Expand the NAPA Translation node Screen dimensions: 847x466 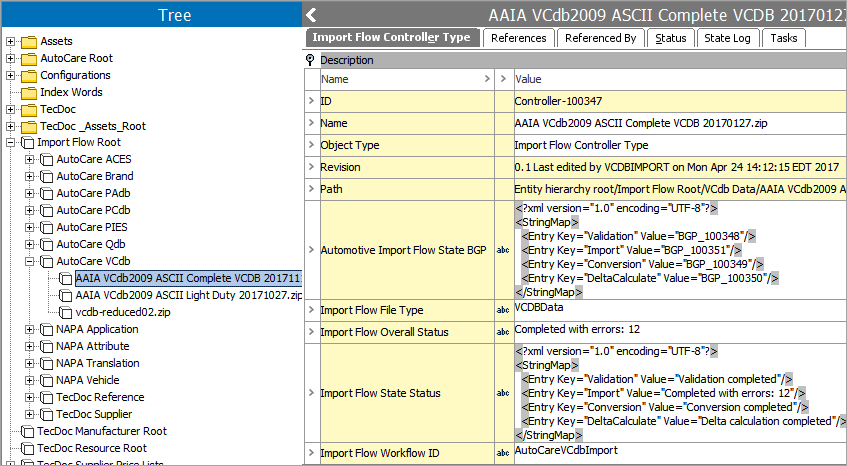click(x=30, y=363)
